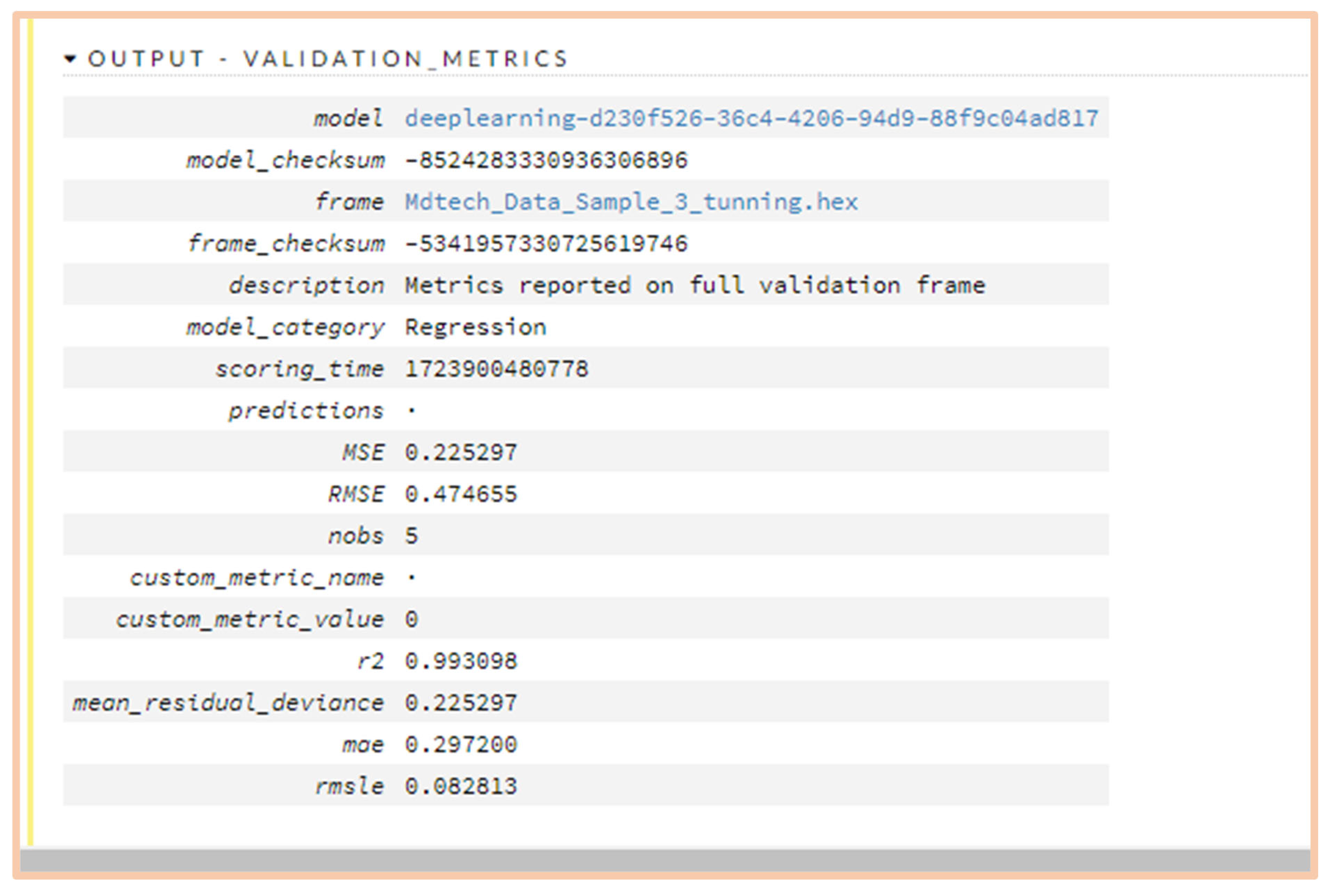
Task: Click the MSE value 0.225297
Action: 461,452
